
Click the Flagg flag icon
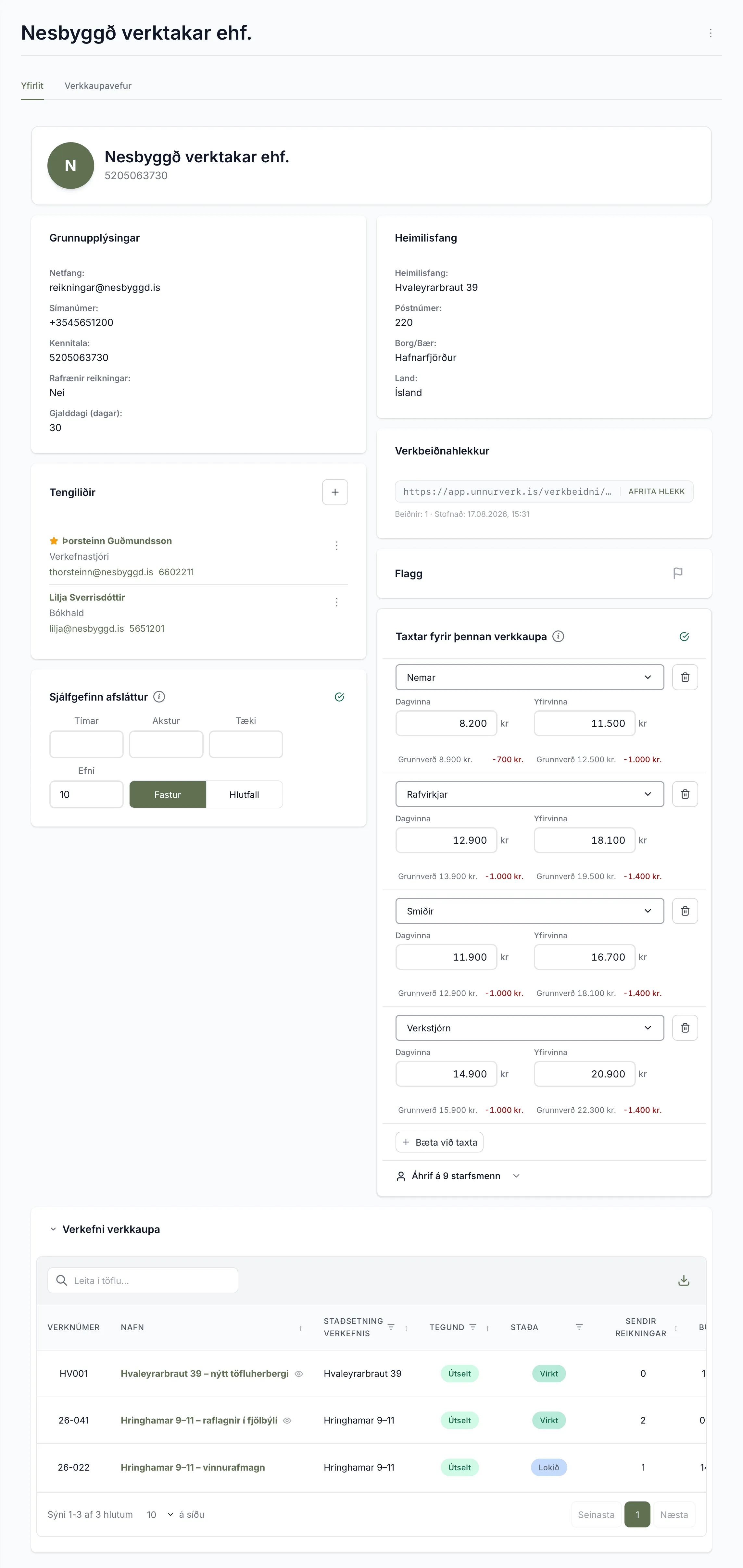[x=678, y=573]
